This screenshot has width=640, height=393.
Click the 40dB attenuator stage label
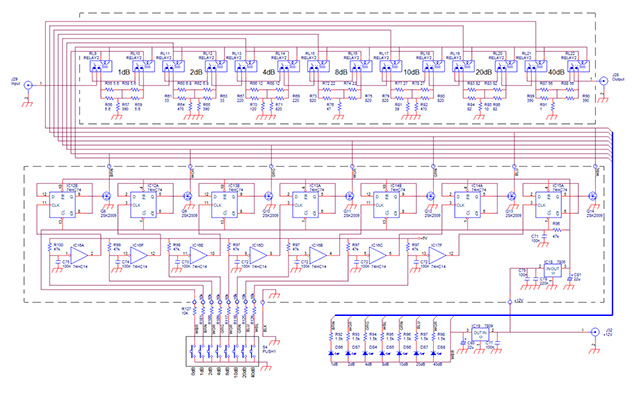(556, 72)
